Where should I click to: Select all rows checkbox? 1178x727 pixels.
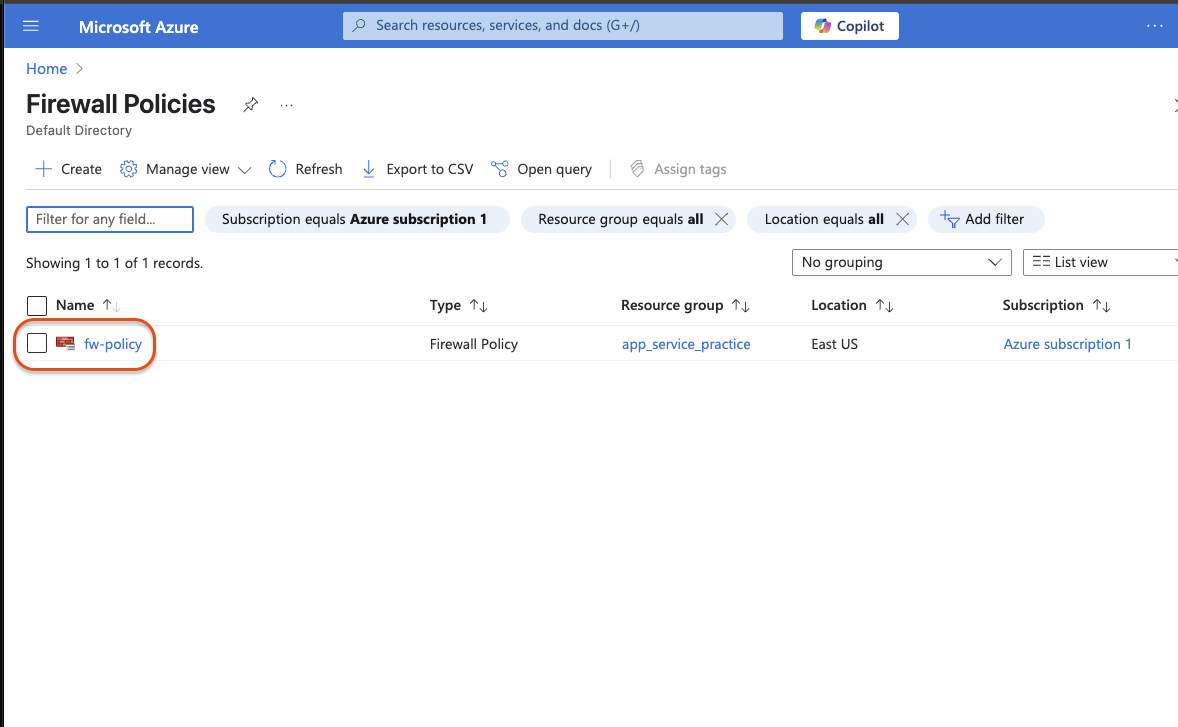pyautogui.click(x=37, y=306)
